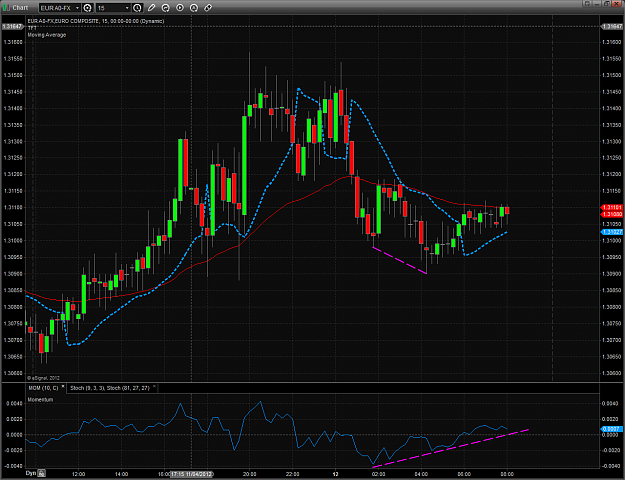Screen dimensions: 625x480
Task: Open the EUR A0-FX symbol dropdown
Action: click(x=77, y=8)
